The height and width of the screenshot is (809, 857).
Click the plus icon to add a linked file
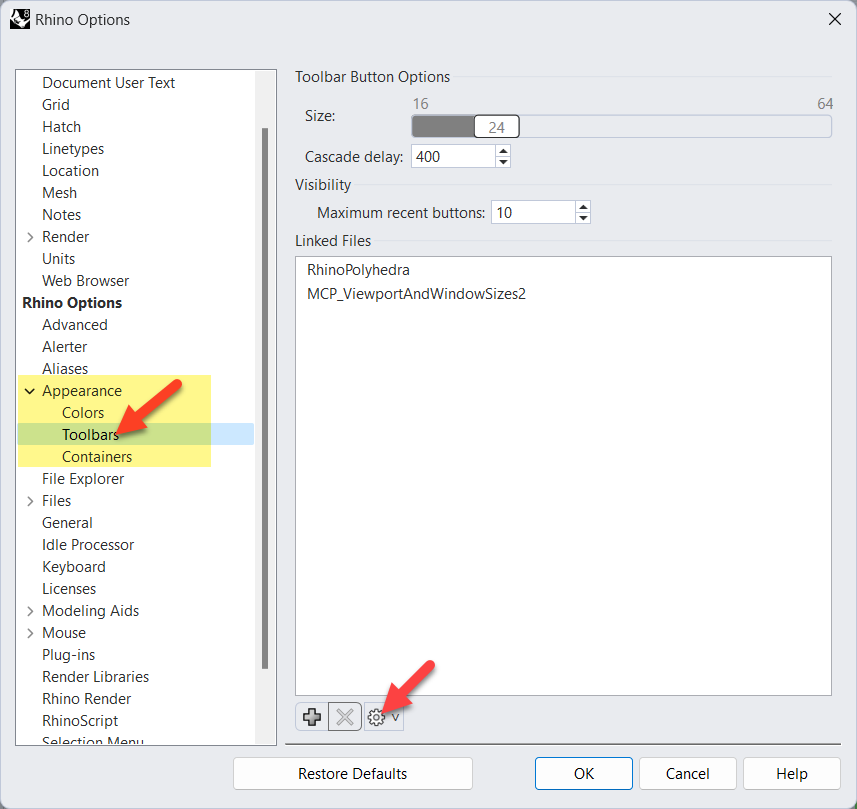tap(312, 717)
